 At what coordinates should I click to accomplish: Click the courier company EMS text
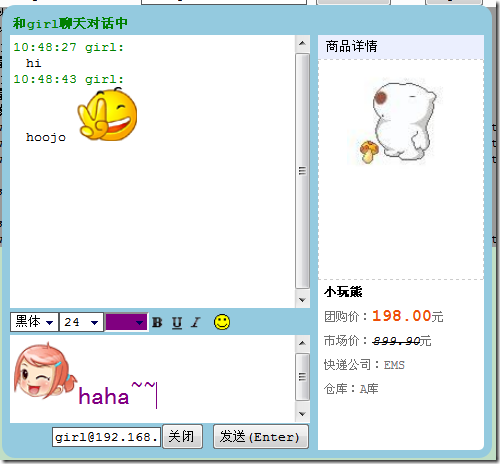click(x=394, y=365)
